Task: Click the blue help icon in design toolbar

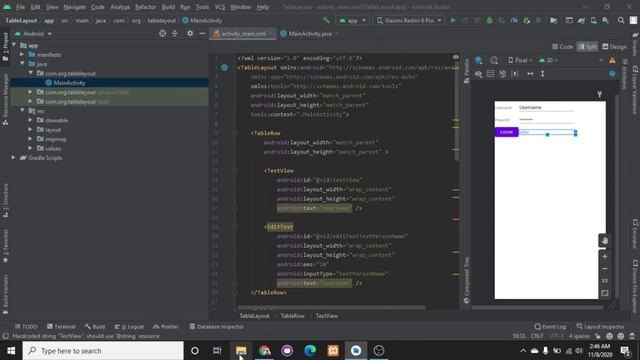Action: point(612,74)
